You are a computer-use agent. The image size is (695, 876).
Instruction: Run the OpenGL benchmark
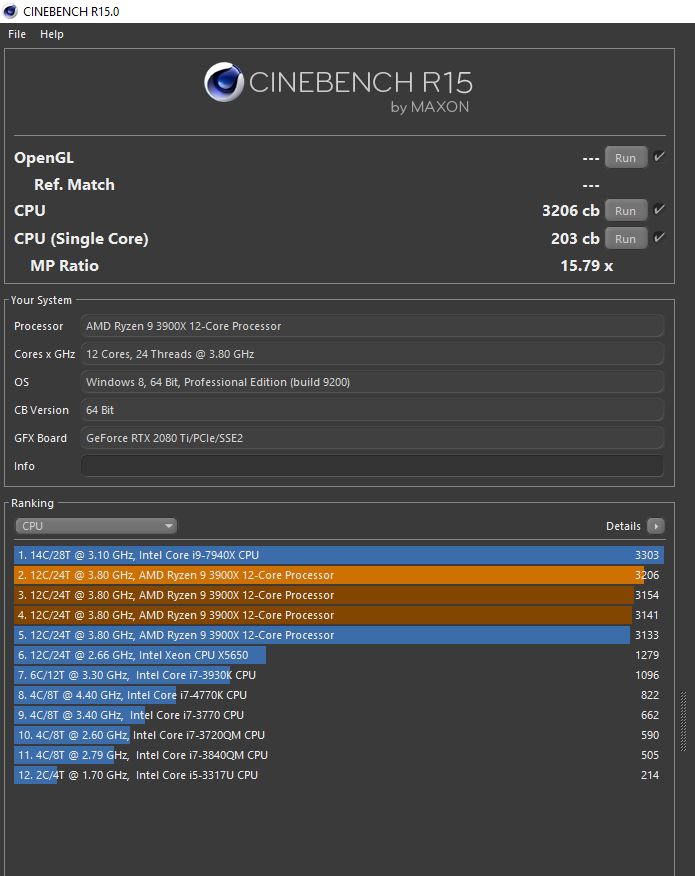(626, 158)
